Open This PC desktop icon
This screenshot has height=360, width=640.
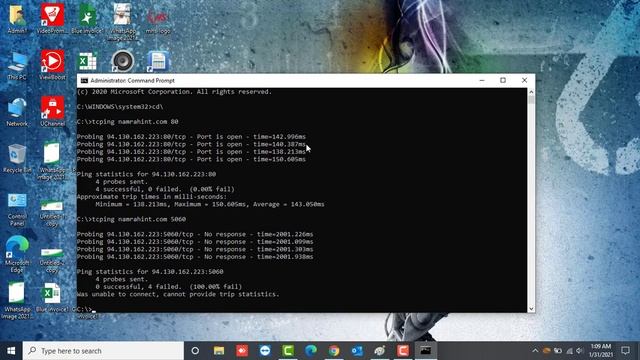[17, 65]
